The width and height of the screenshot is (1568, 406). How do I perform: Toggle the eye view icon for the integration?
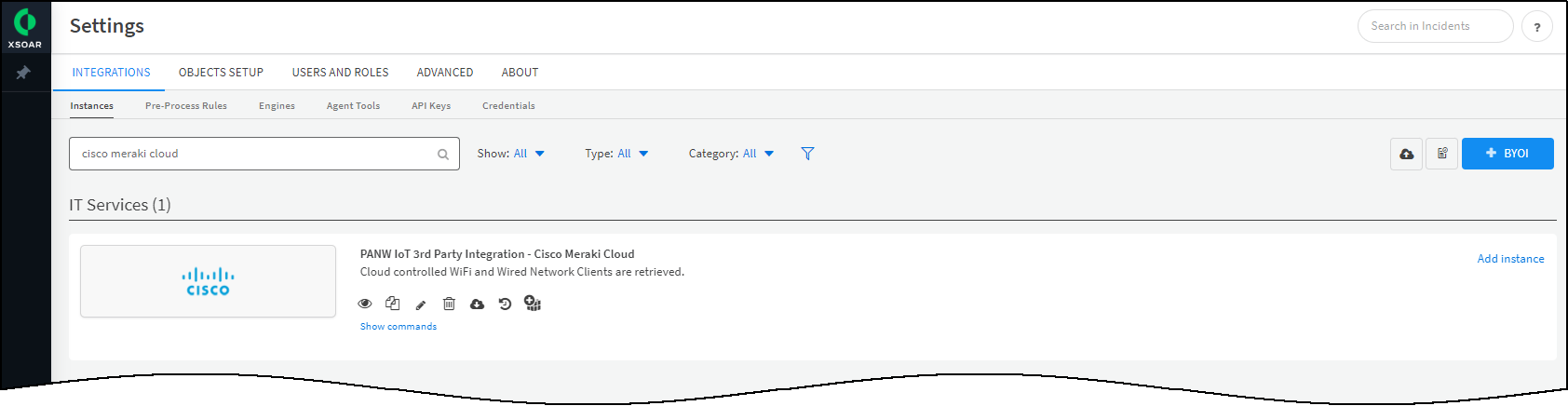(365, 304)
